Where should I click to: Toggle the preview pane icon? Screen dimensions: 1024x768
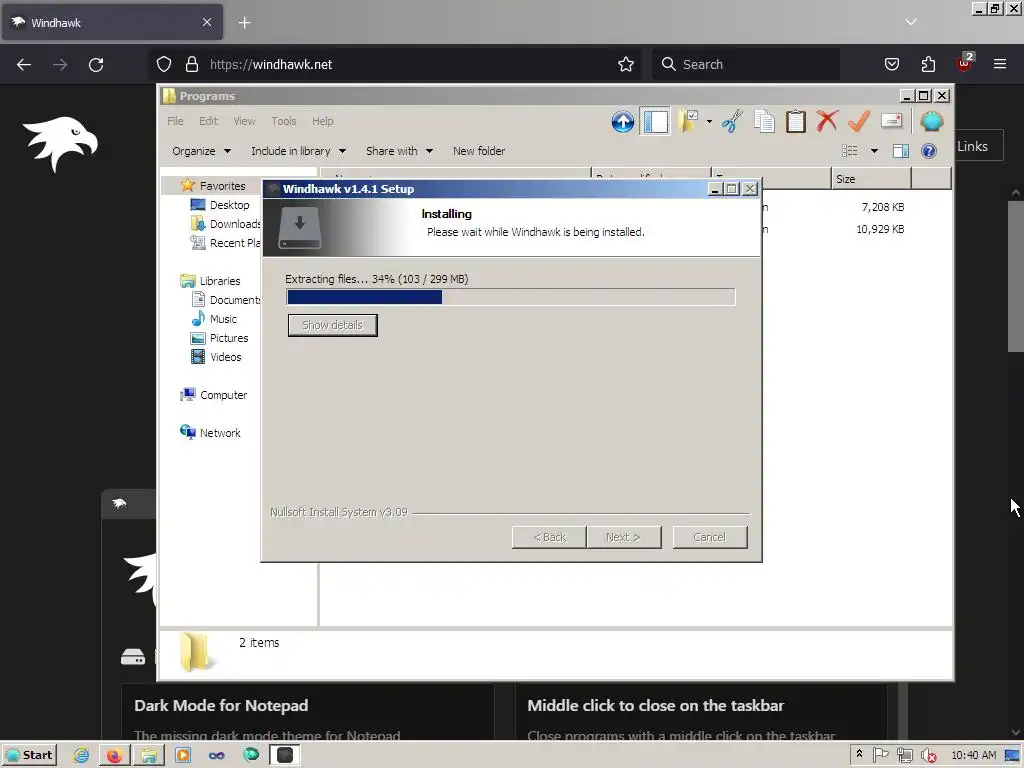[x=901, y=152]
